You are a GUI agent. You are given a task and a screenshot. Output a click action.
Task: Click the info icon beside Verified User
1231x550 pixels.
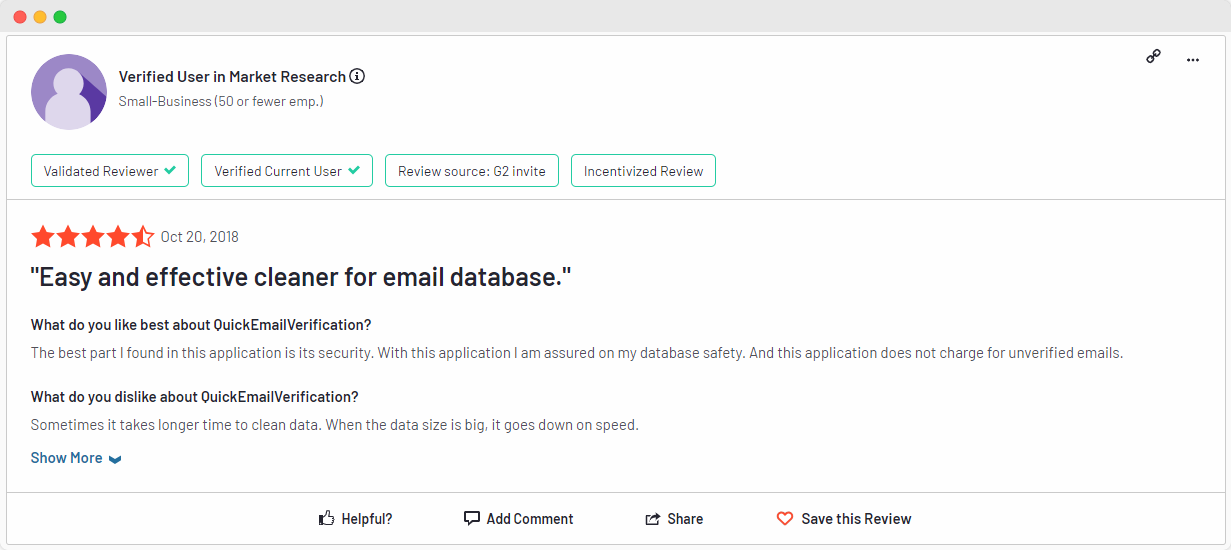click(357, 77)
